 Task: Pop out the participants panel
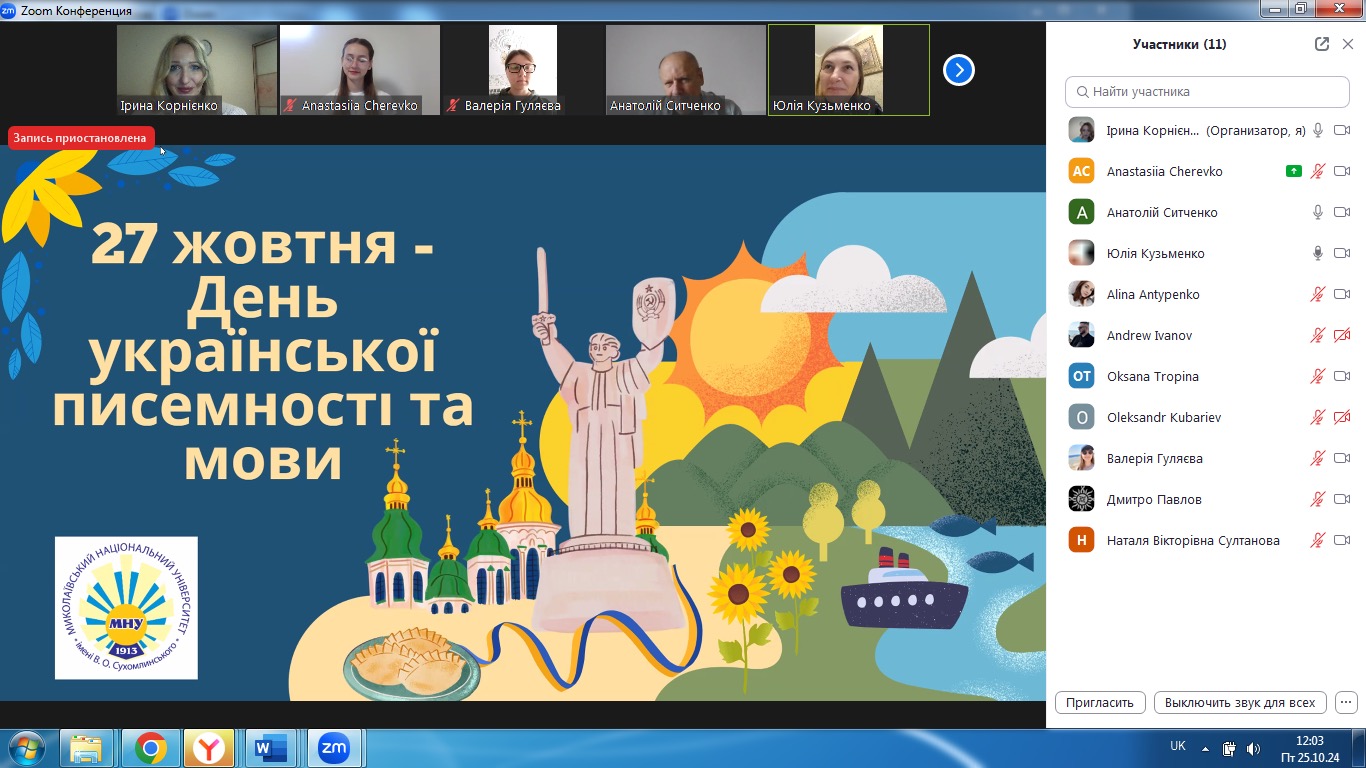(x=1322, y=44)
